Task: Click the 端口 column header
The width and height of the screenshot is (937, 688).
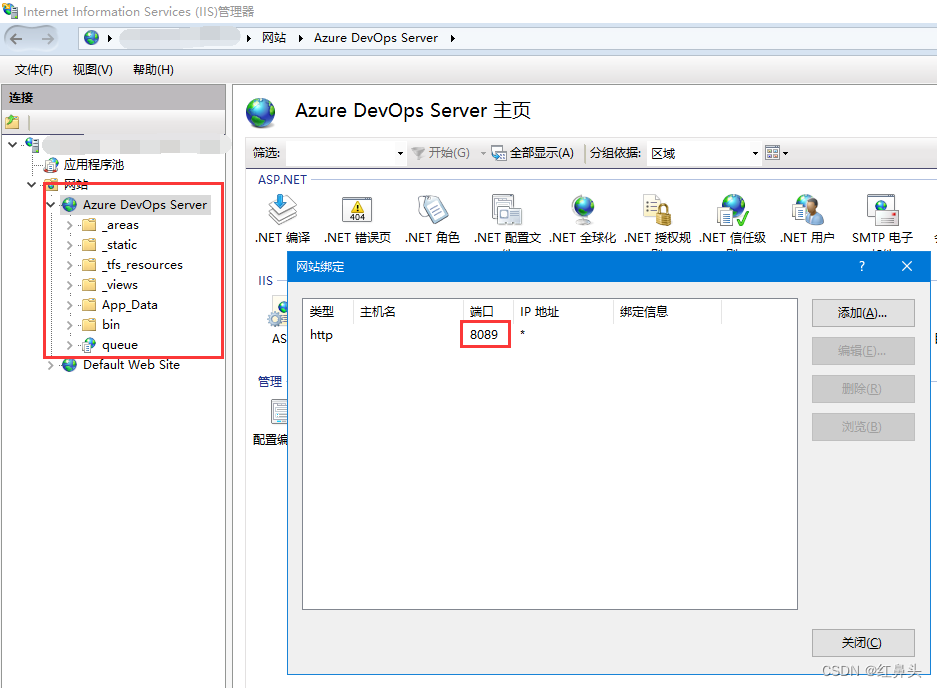Action: 488,311
